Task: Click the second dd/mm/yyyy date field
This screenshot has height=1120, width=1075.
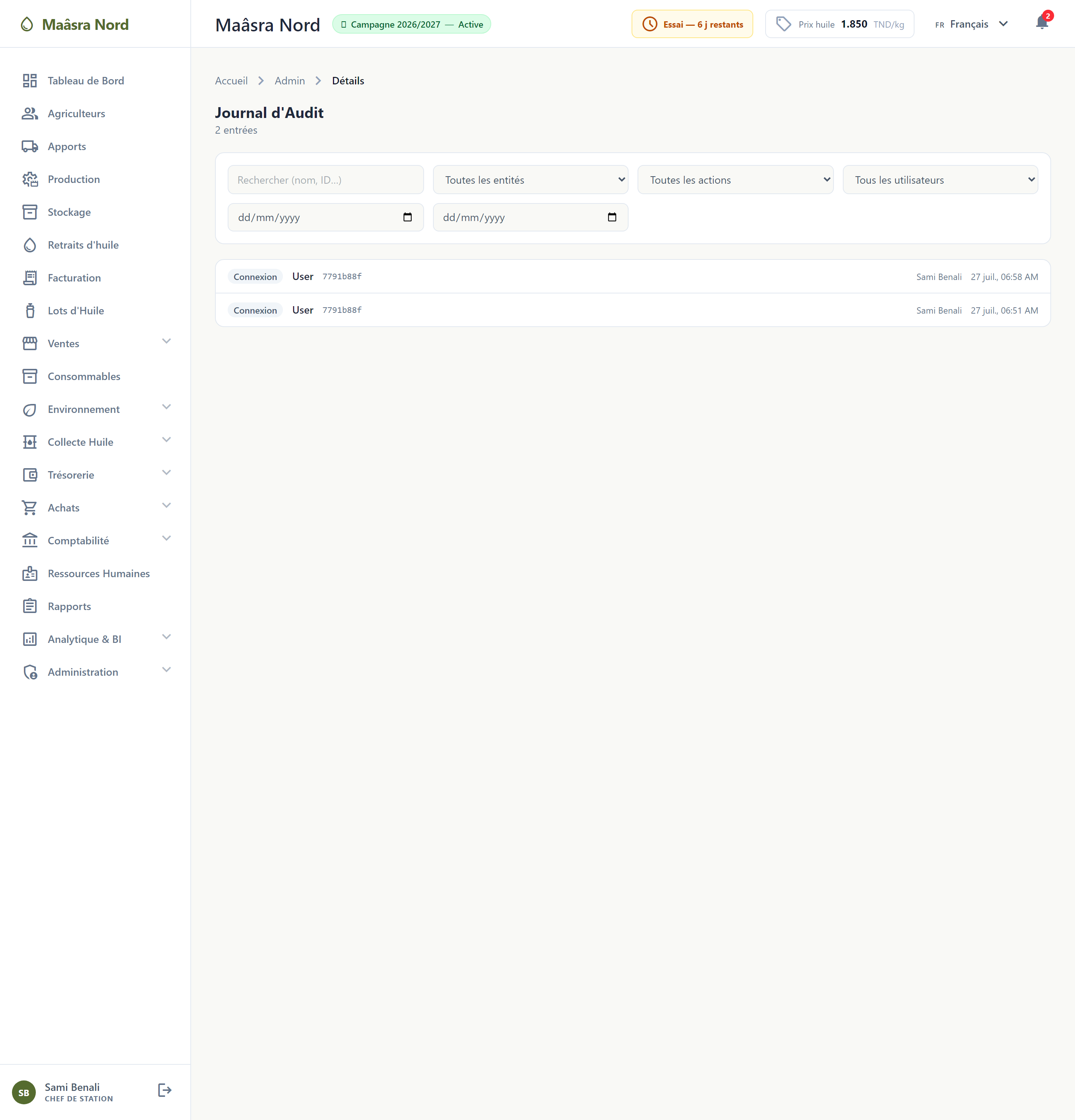Action: click(x=531, y=217)
